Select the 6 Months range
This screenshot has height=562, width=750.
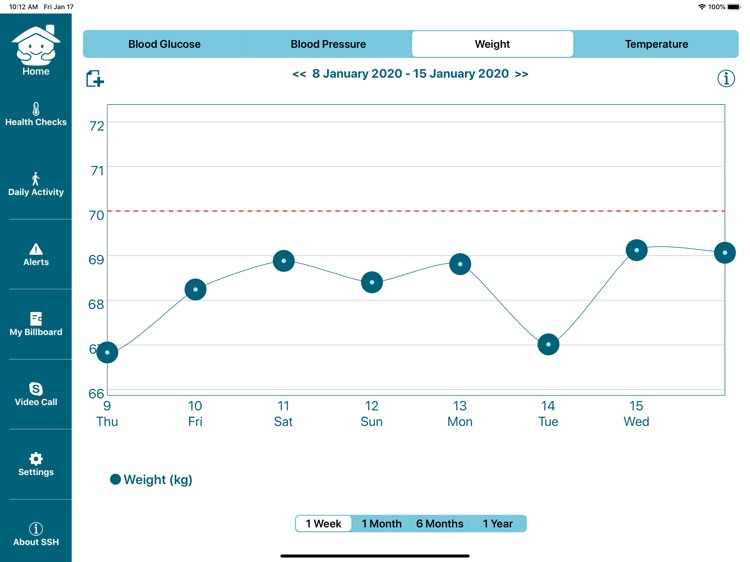click(440, 523)
